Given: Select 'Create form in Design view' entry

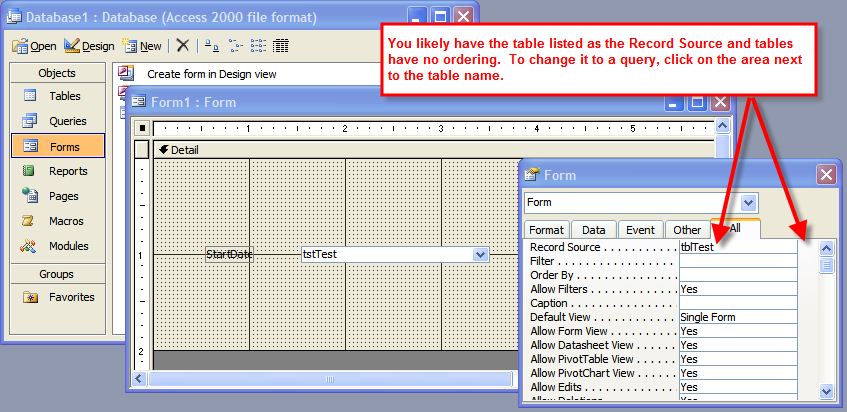Looking at the screenshot, I should pyautogui.click(x=211, y=74).
